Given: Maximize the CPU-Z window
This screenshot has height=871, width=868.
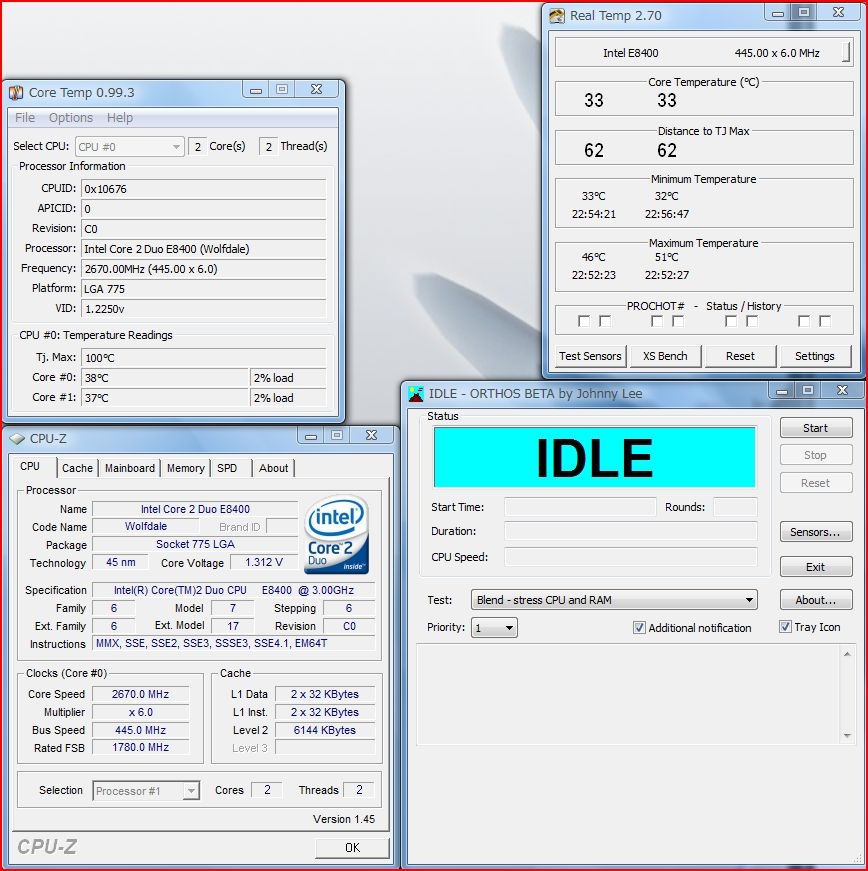Looking at the screenshot, I should pos(337,435).
